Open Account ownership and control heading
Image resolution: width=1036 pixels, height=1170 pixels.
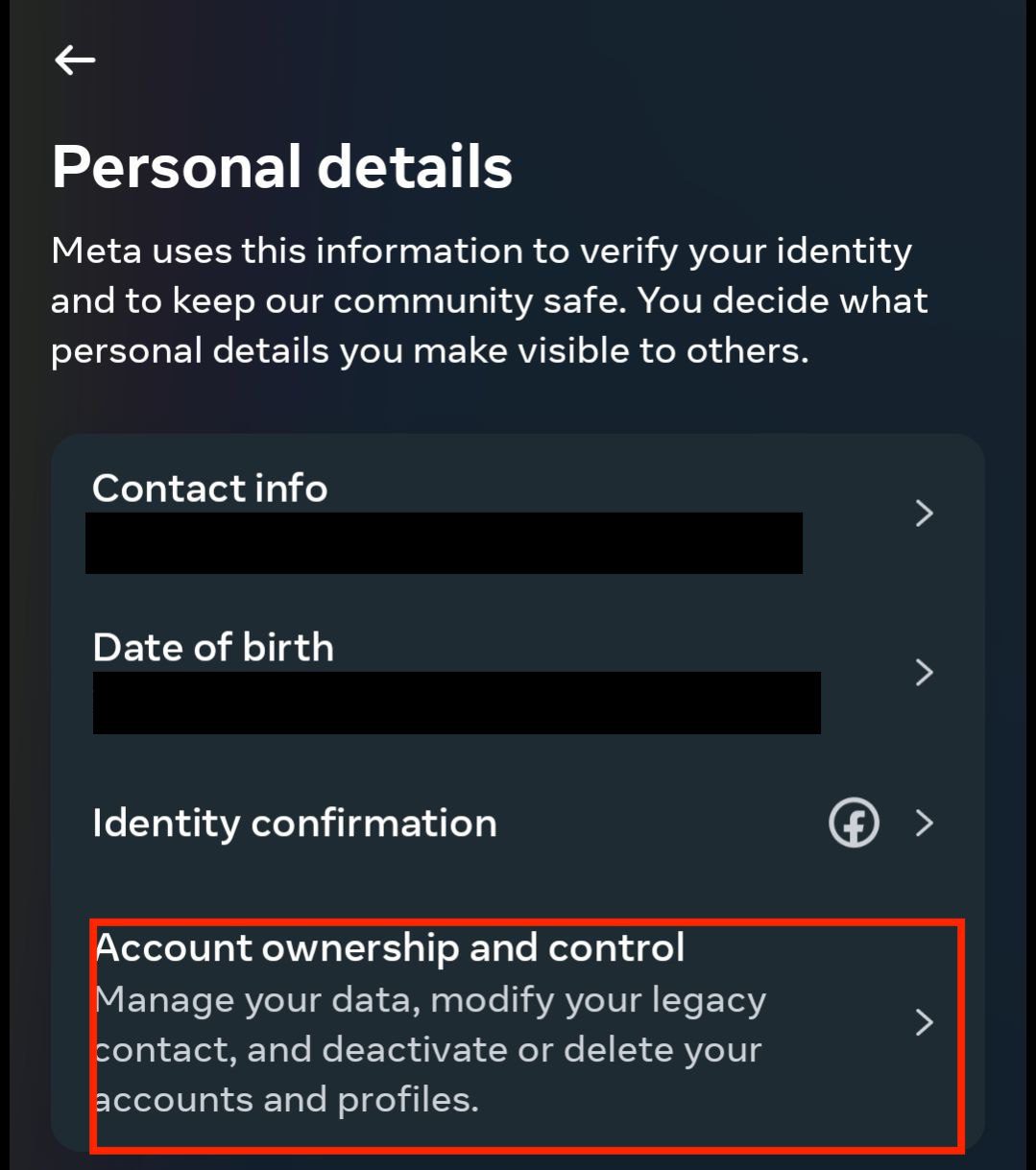(x=390, y=948)
